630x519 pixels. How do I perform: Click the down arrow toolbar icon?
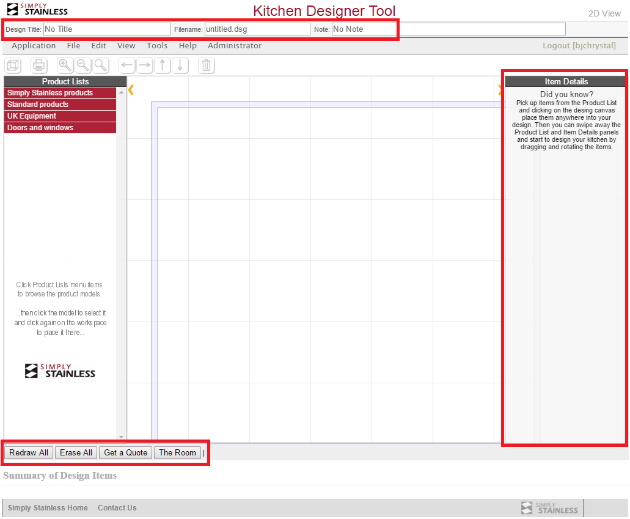(x=180, y=65)
